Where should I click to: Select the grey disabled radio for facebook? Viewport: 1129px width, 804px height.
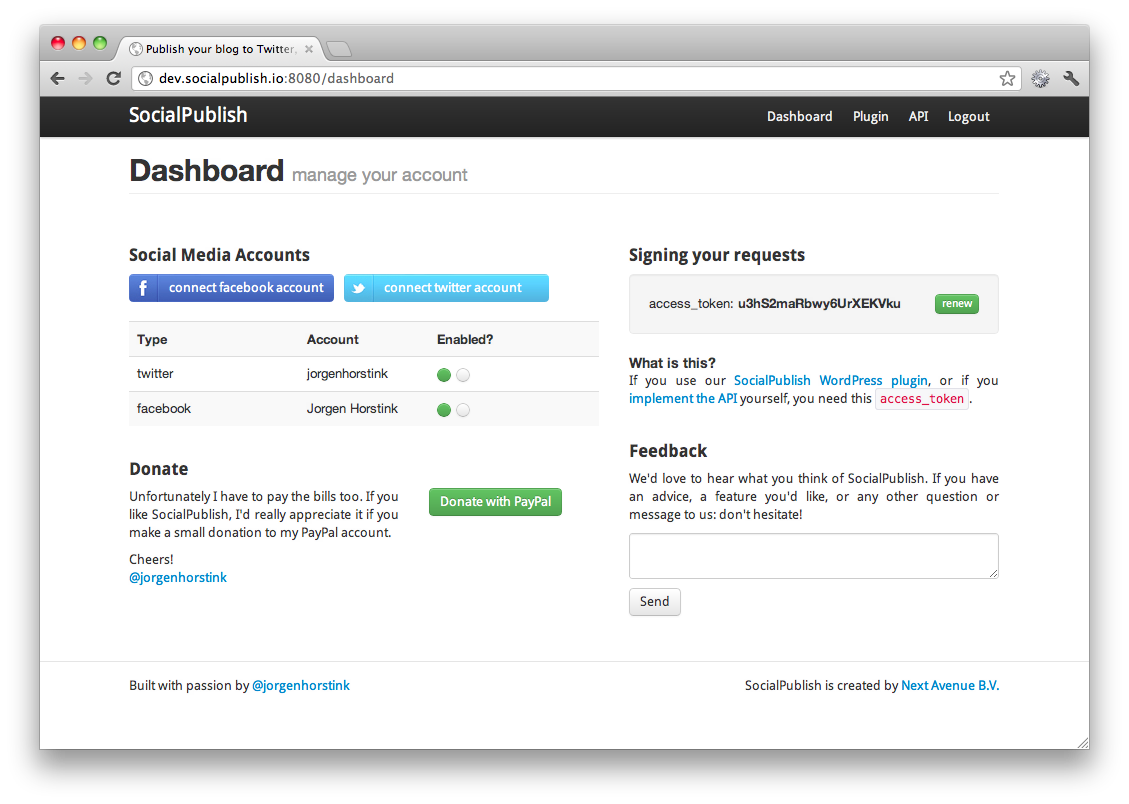[x=463, y=410]
